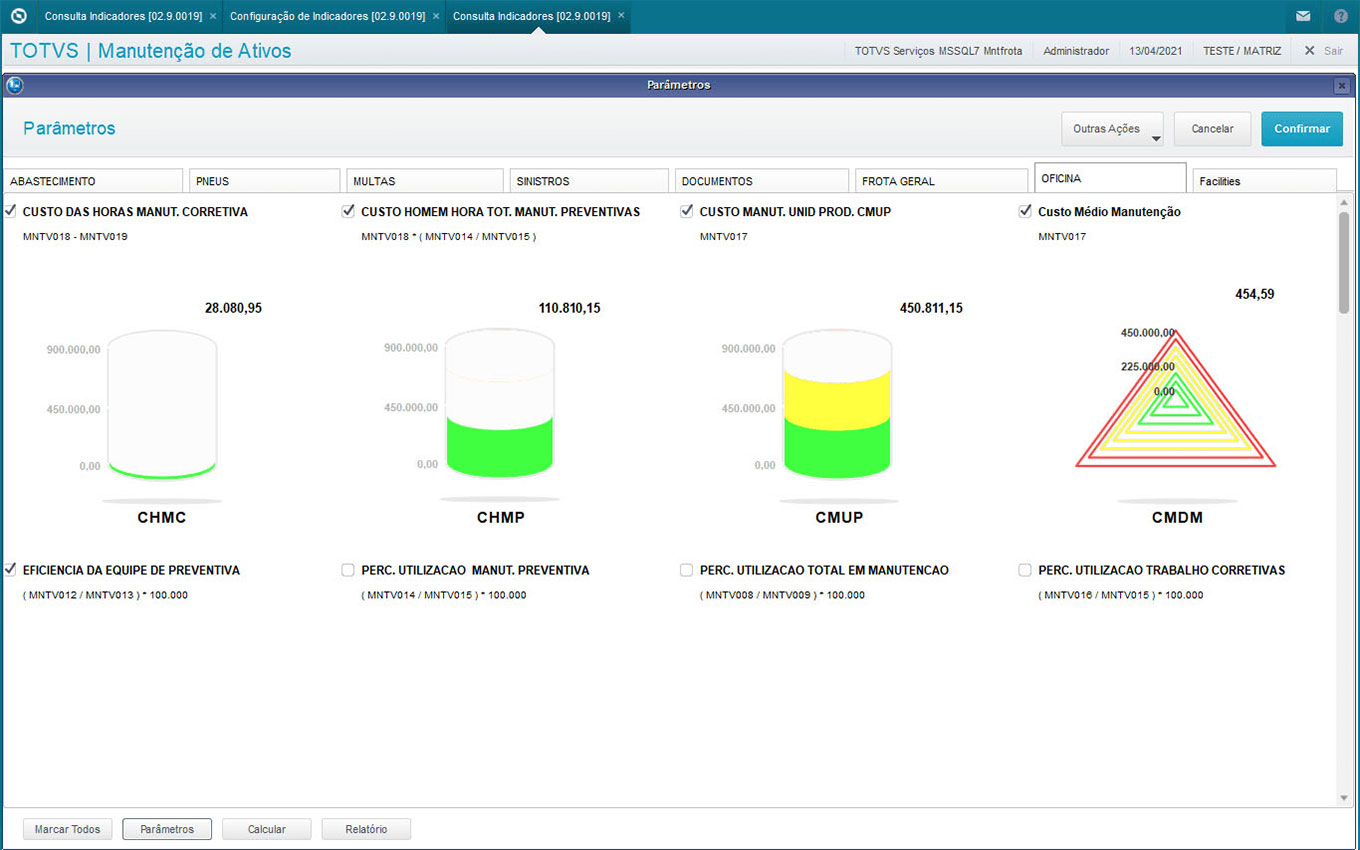Enable PERC. UTILIZACAO MANUT. PREVENTIVA checkbox
Screen dimensions: 1360x850
[x=348, y=570]
